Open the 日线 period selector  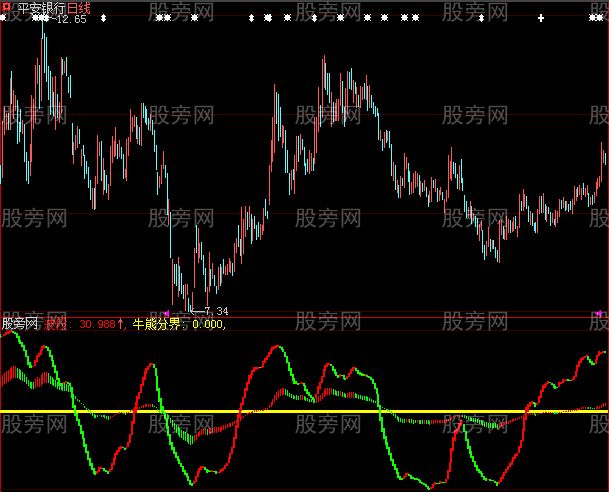(x=78, y=8)
